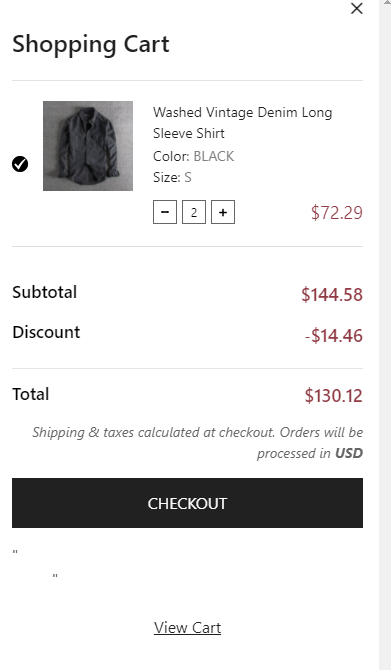Image resolution: width=391 pixels, height=670 pixels.
Task: Open the denim shirt product thumbnail
Action: [88, 146]
